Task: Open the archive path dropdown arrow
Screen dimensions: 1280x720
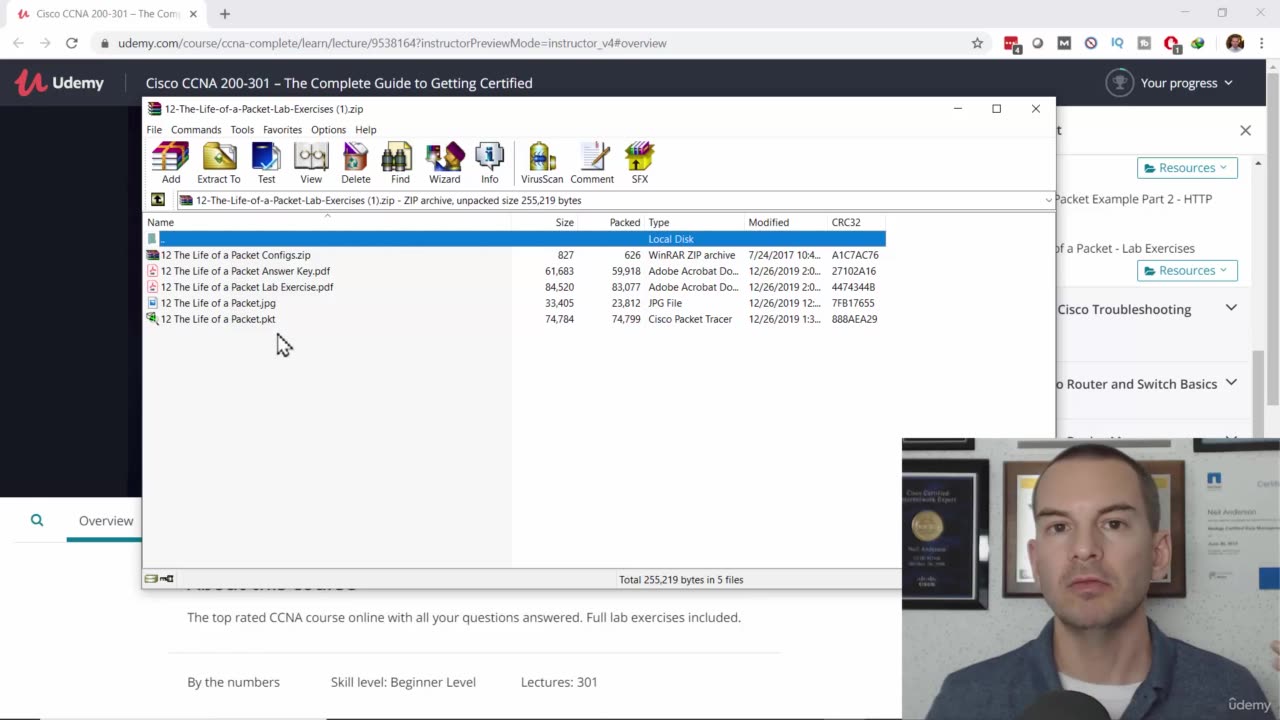Action: click(x=1048, y=200)
